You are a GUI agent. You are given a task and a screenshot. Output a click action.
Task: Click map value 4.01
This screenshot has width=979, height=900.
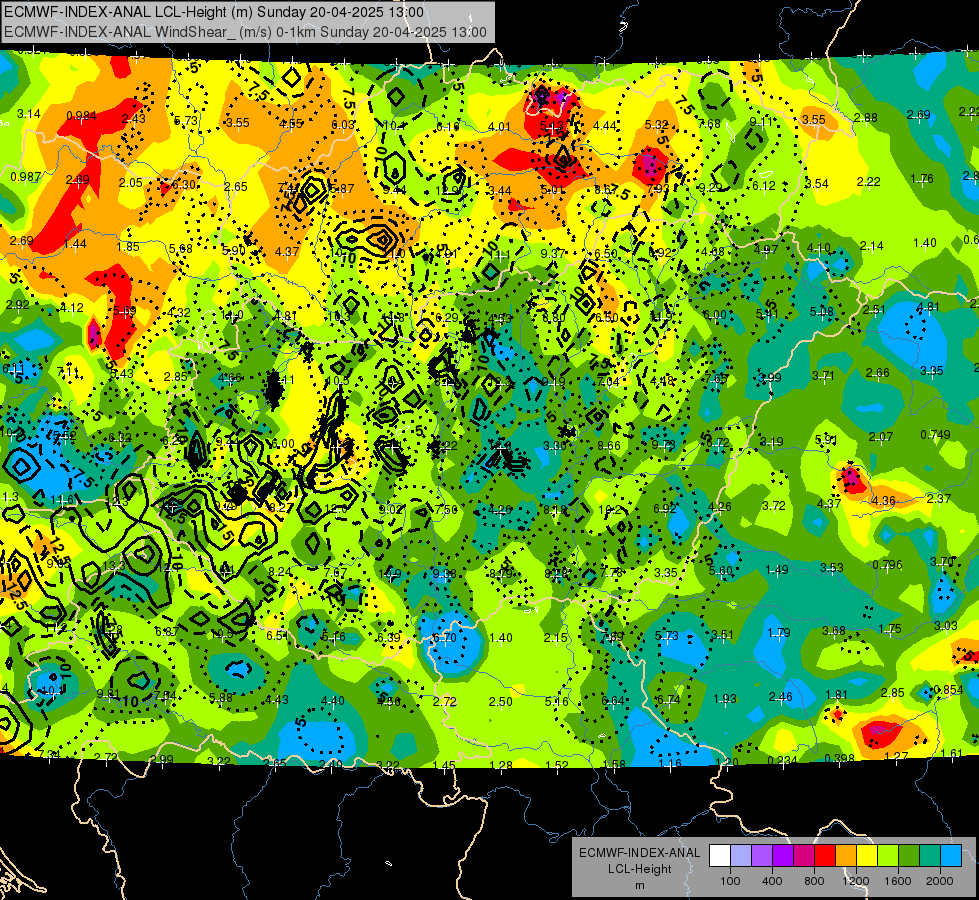point(499,127)
